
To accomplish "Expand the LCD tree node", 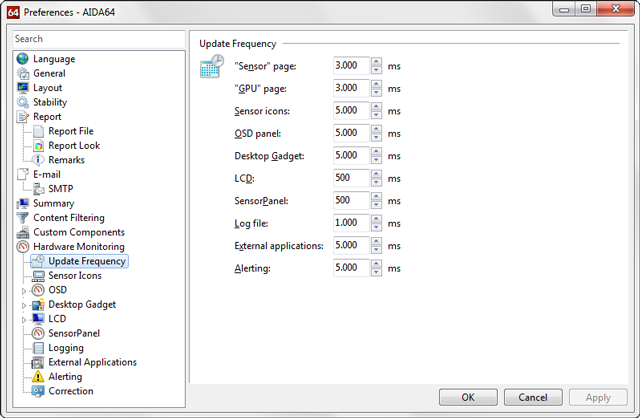I will pos(23,319).
